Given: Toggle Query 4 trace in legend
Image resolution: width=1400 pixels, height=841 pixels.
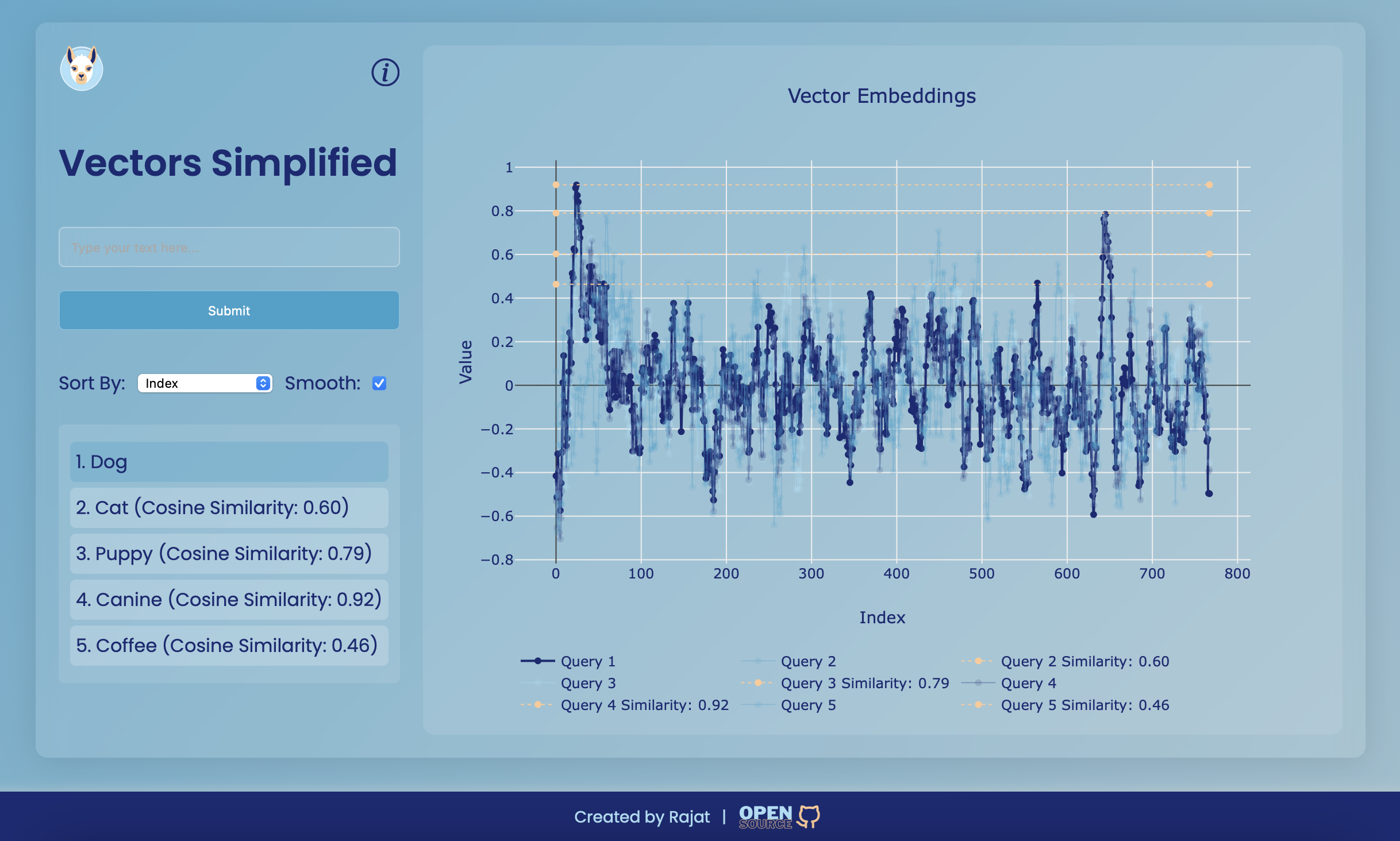Looking at the screenshot, I should [x=1028, y=683].
